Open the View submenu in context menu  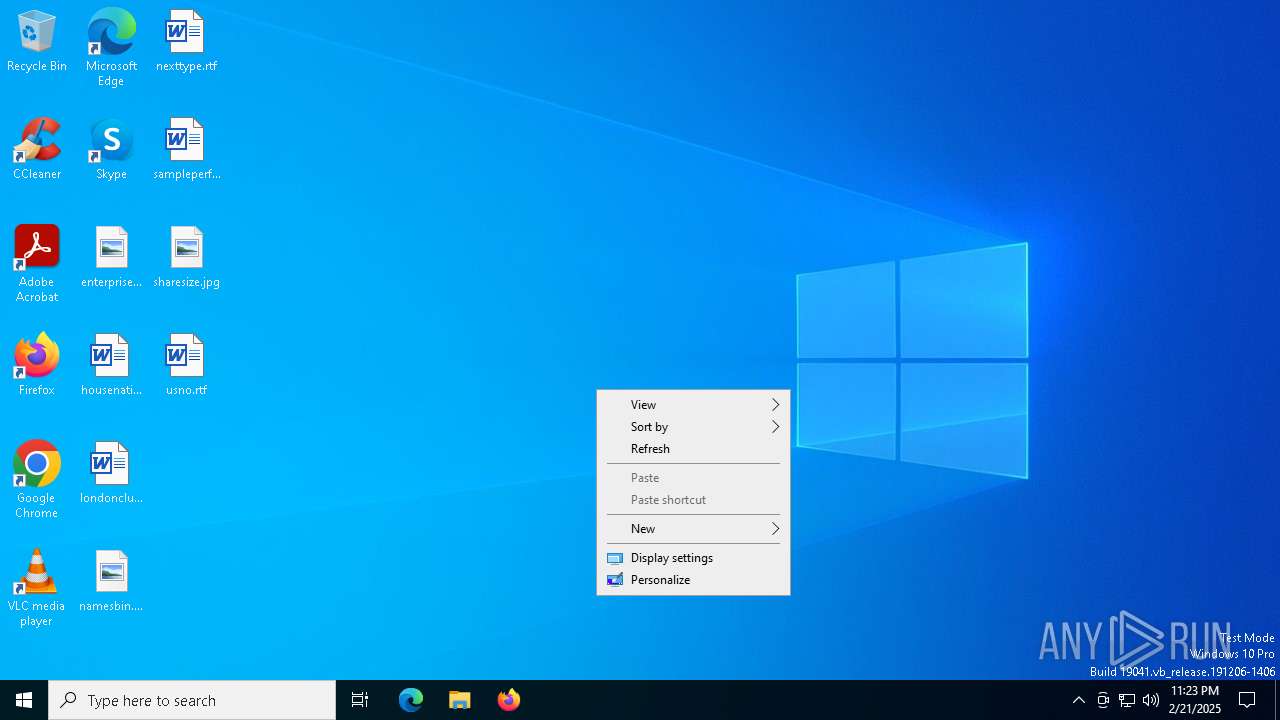(x=693, y=405)
